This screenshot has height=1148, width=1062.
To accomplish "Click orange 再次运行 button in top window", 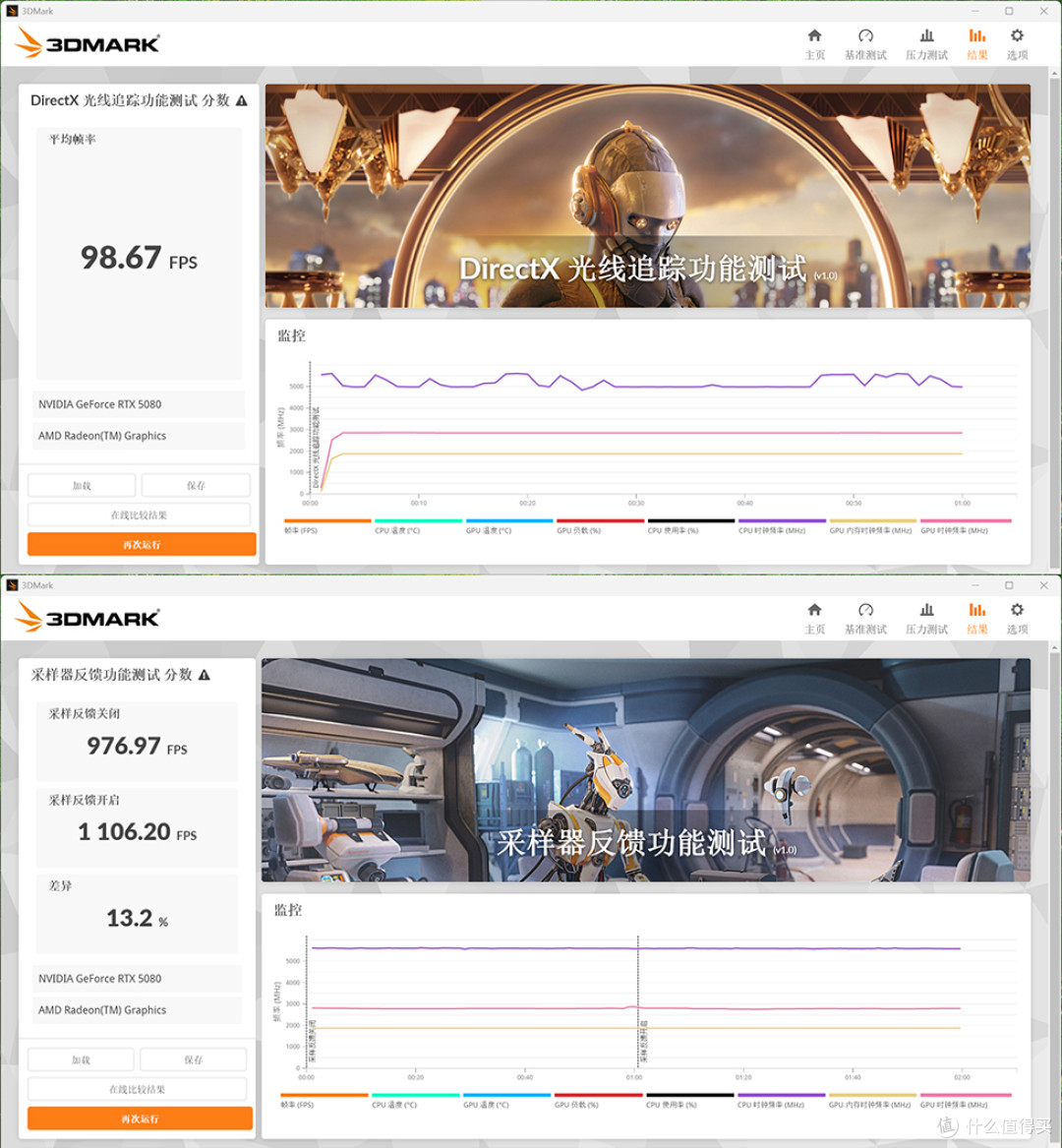I will point(142,544).
